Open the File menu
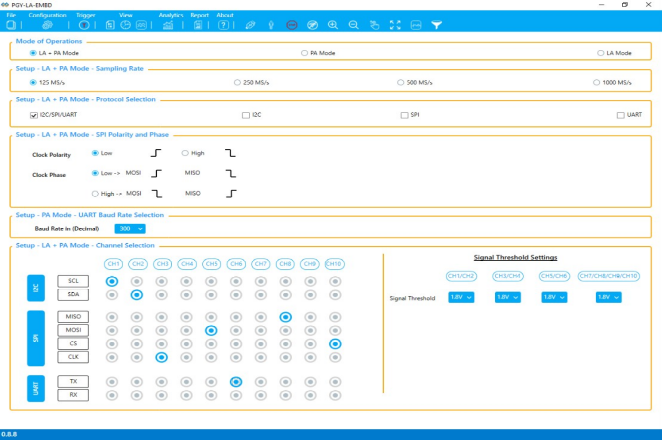 point(11,16)
